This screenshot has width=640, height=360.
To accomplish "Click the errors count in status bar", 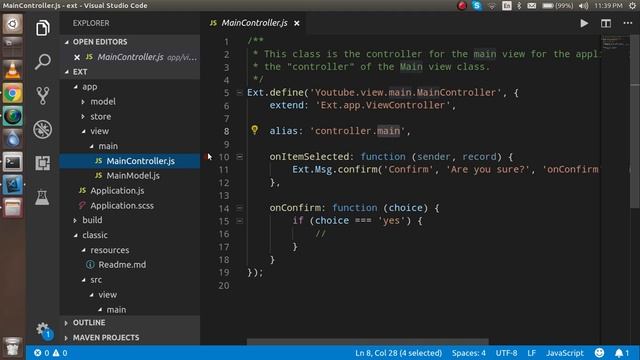I will point(41,353).
